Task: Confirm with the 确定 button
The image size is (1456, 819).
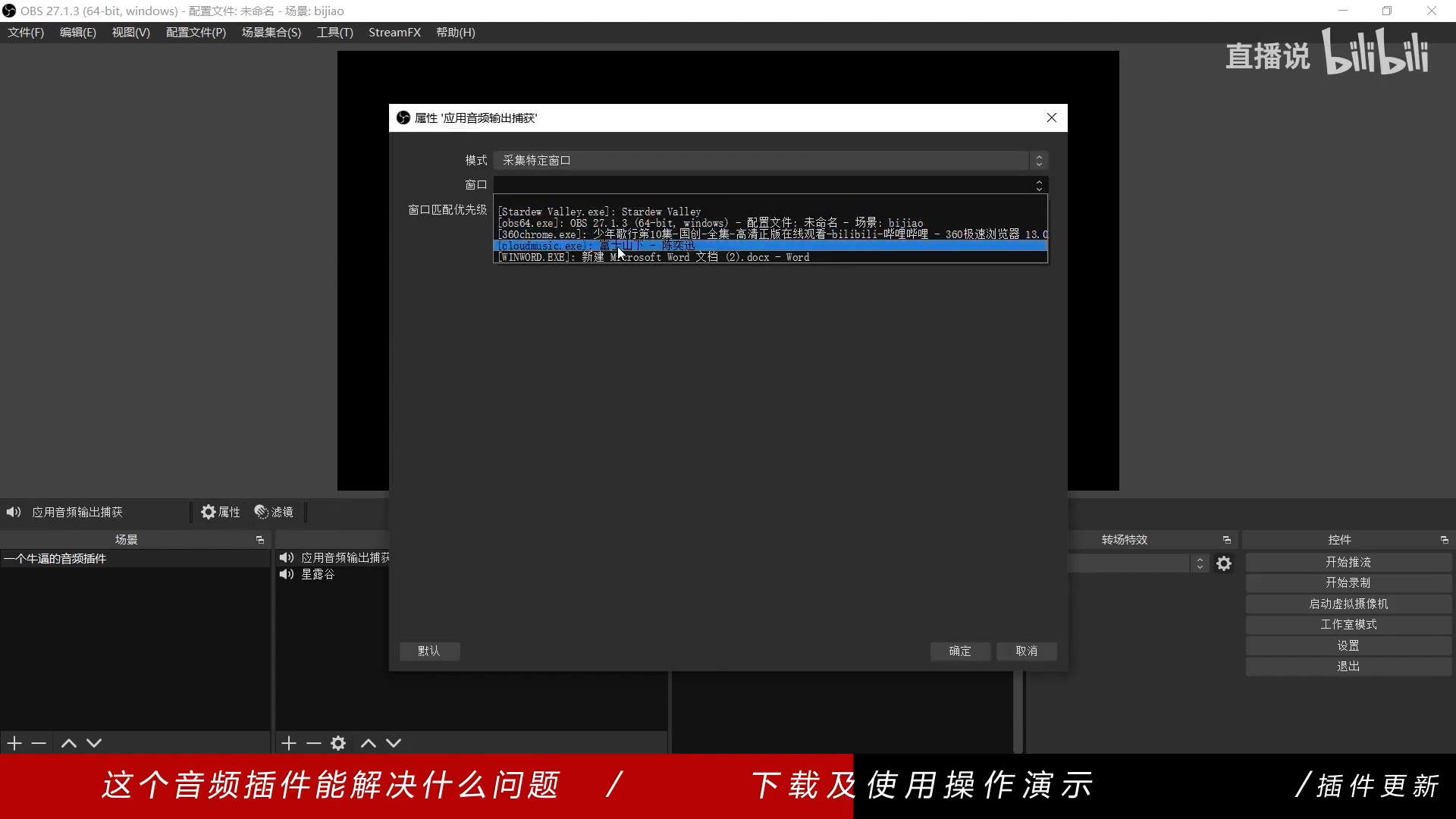Action: click(x=959, y=651)
